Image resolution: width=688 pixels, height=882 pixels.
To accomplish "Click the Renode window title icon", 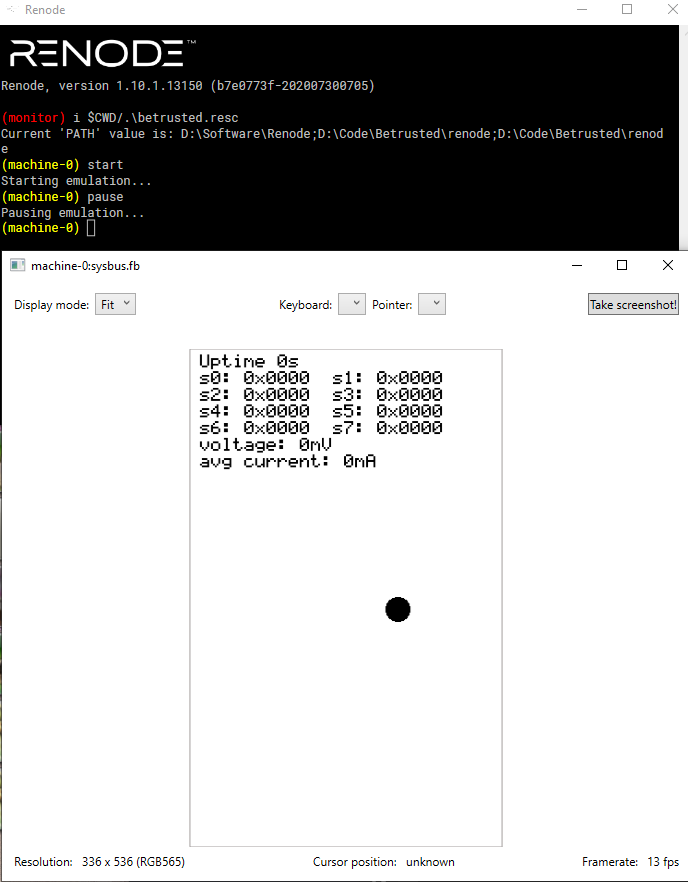I will 12,10.
